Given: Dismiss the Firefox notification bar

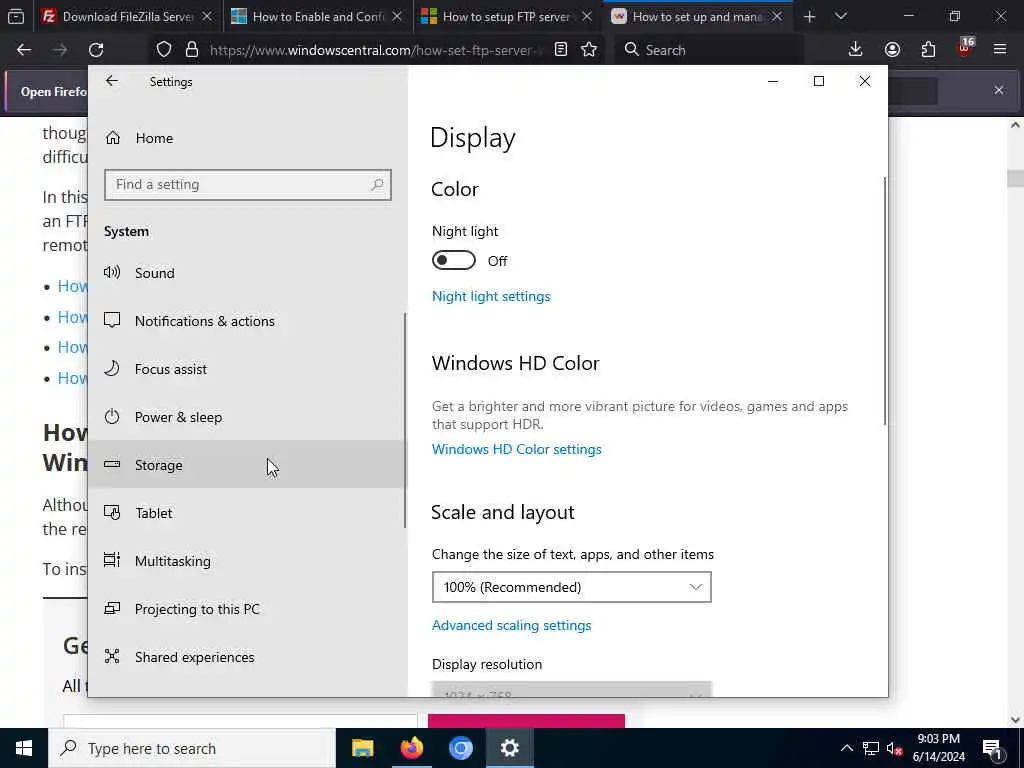Looking at the screenshot, I should pos(999,90).
